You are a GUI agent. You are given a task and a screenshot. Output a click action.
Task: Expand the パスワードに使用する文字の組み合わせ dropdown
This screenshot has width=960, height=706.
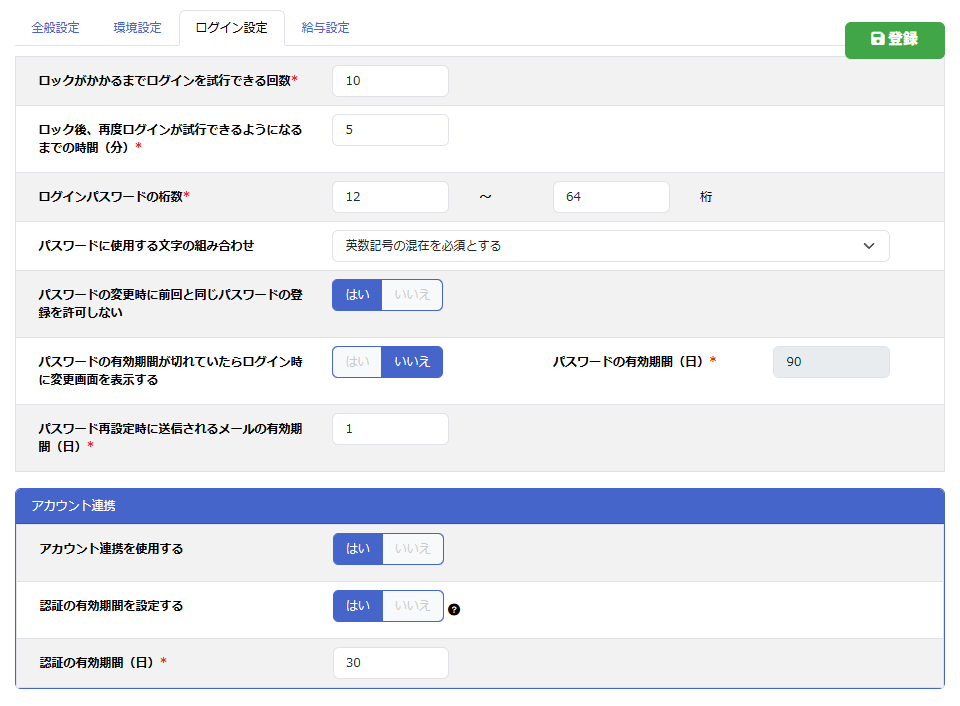[610, 246]
